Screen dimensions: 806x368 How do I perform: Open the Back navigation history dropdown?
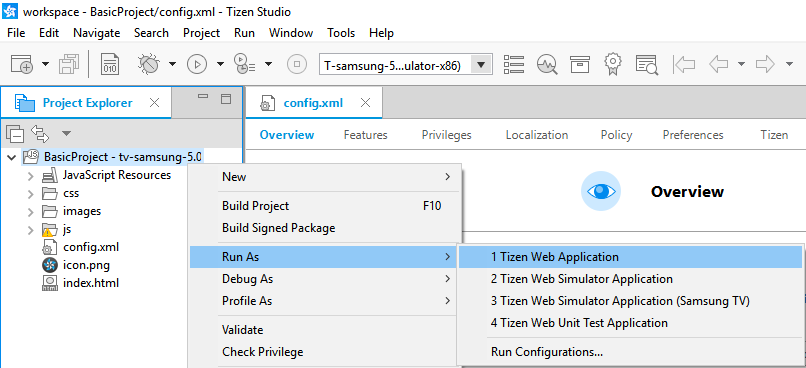point(741,64)
